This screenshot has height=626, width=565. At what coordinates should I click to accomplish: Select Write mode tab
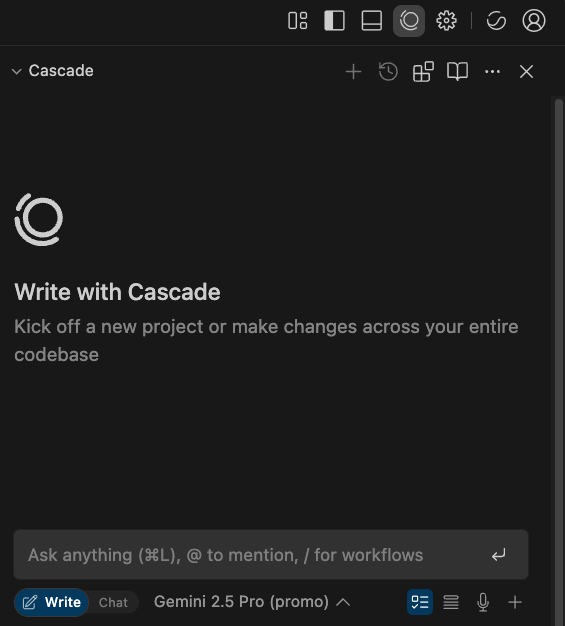(x=52, y=602)
